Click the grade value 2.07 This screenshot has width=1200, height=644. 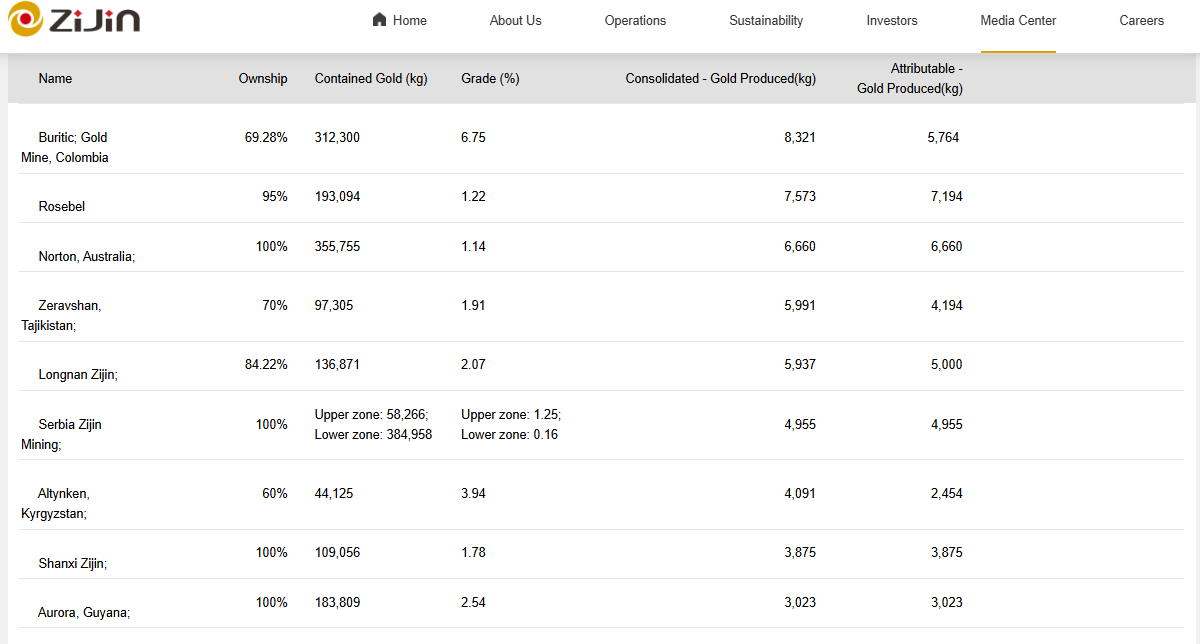473,364
